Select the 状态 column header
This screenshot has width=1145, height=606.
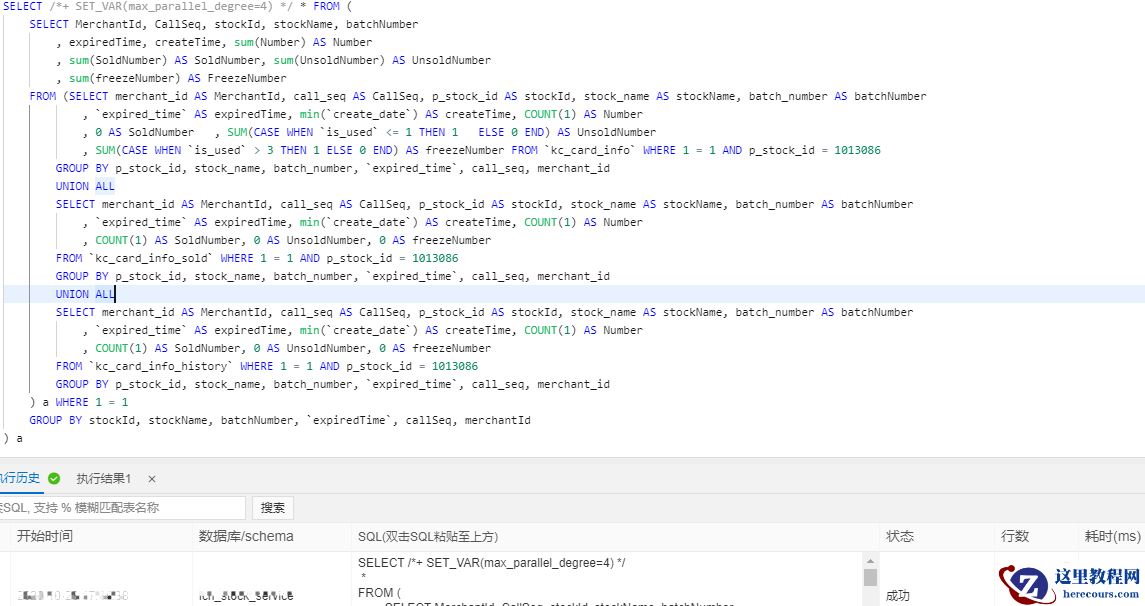pos(900,536)
